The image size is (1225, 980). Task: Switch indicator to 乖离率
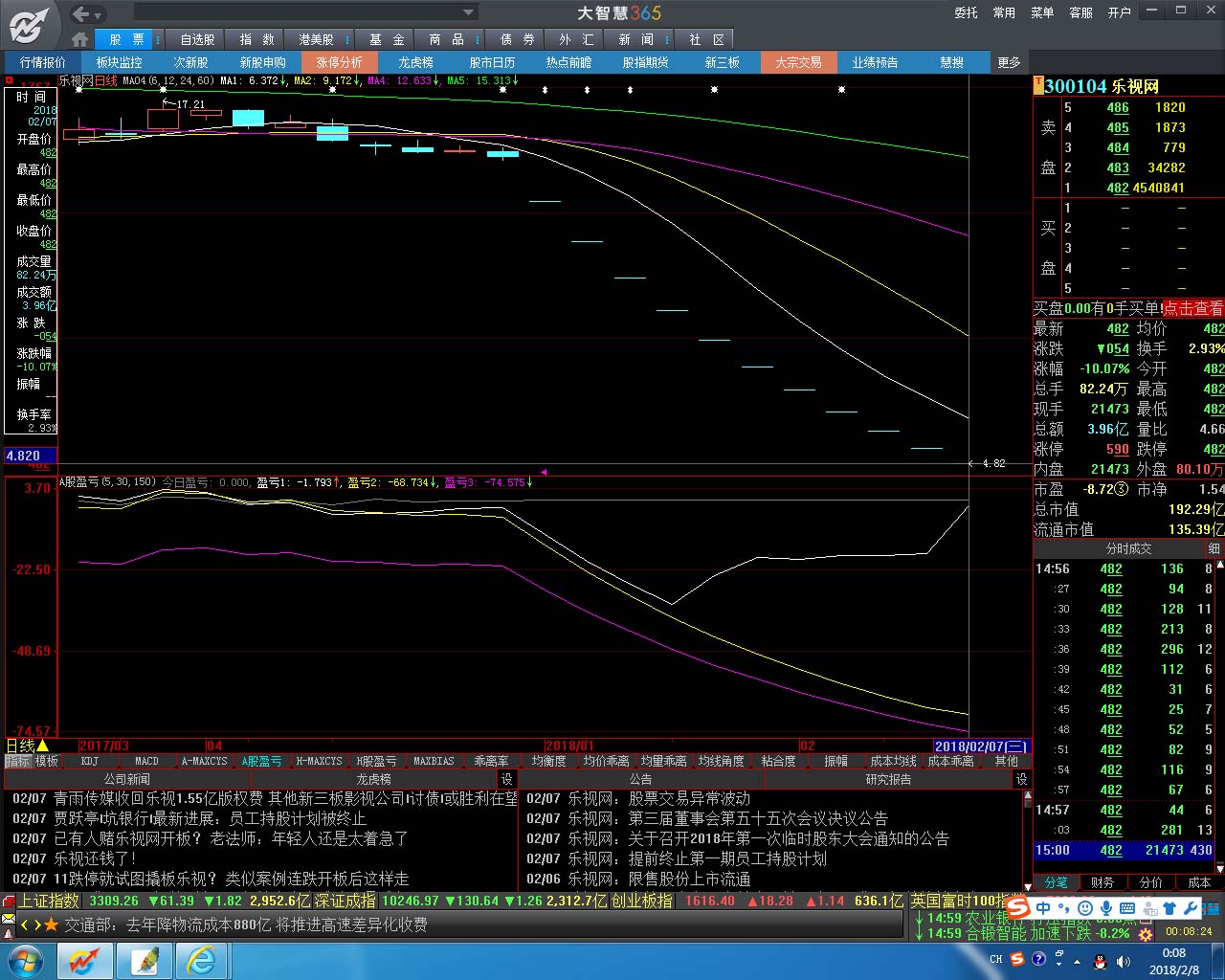(x=491, y=761)
